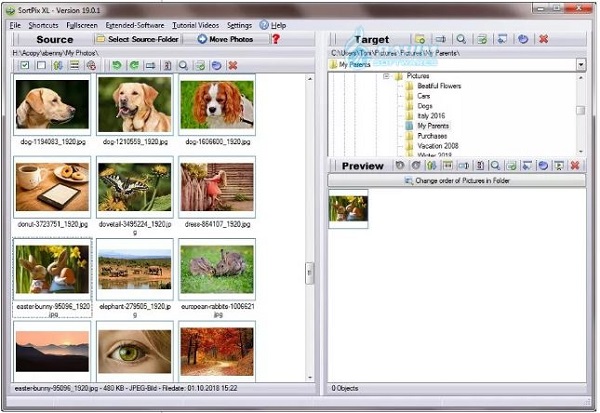600x413 pixels.
Task: Click the magnifier search icon in Source toolbar
Action: click(x=185, y=65)
